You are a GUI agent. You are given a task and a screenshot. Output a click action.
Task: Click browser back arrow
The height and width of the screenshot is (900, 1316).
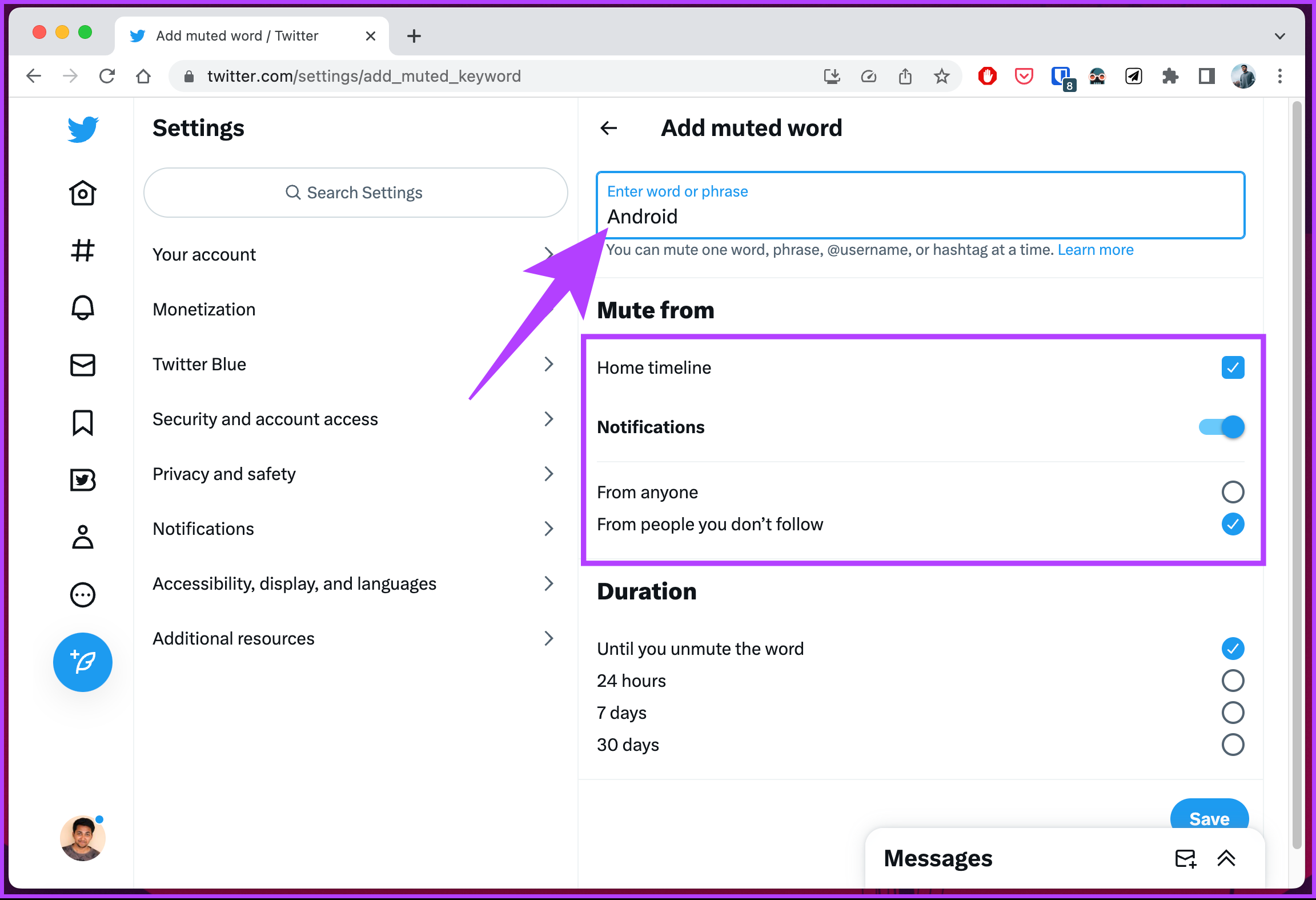point(34,76)
